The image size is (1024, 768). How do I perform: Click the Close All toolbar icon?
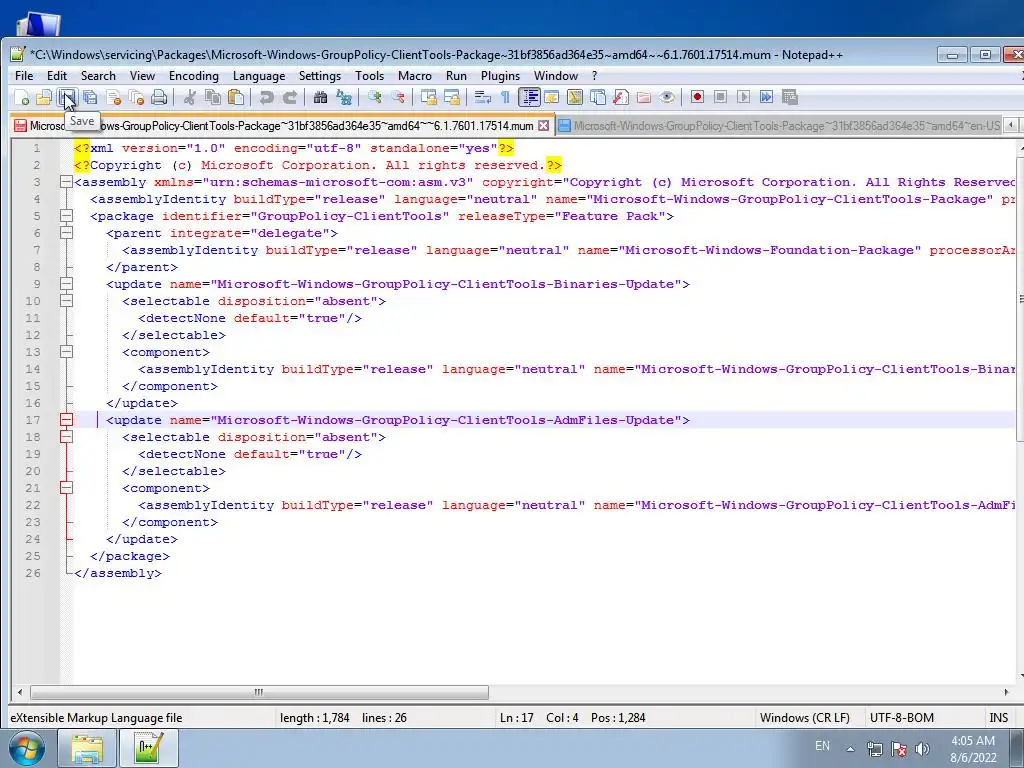(x=136, y=97)
